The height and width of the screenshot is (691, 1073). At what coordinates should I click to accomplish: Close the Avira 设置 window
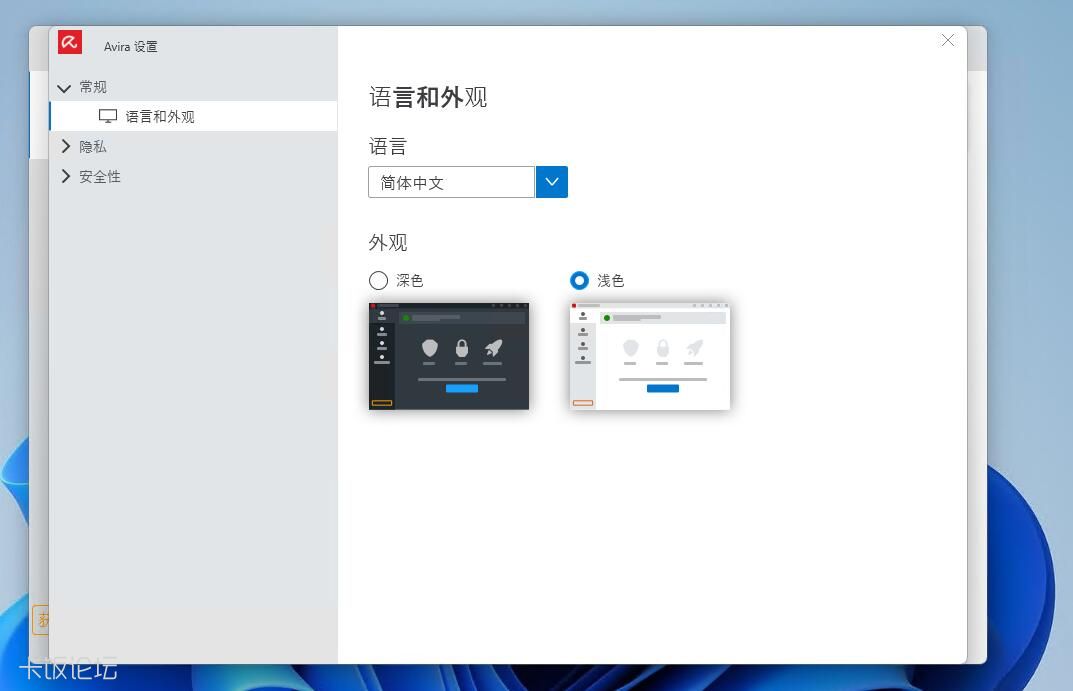point(947,40)
